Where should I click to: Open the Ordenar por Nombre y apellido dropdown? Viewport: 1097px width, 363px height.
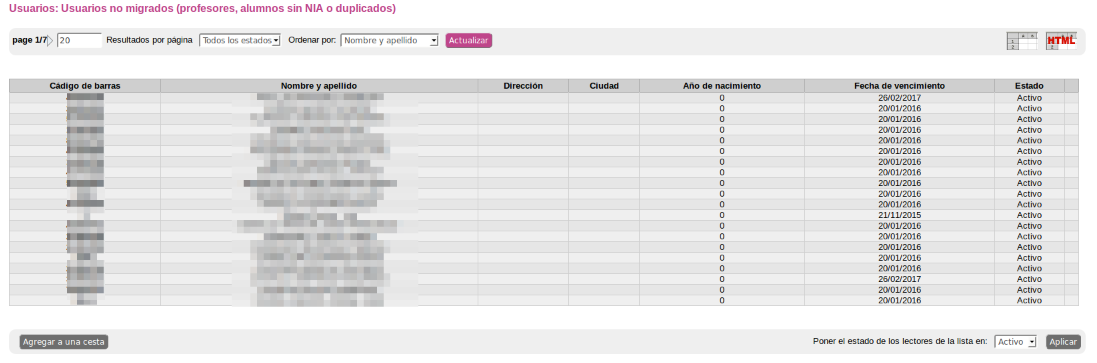coord(390,41)
